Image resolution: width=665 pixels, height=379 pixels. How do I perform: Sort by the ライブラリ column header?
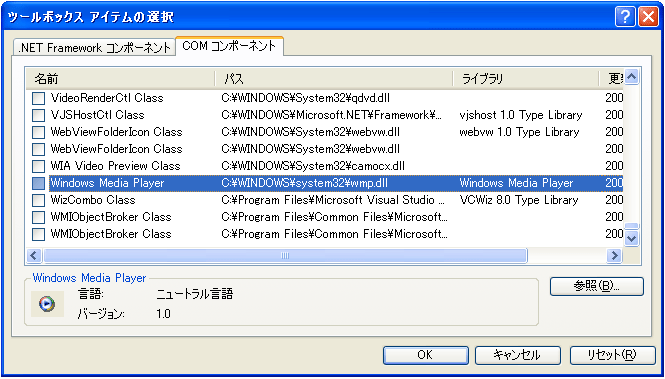click(526, 79)
